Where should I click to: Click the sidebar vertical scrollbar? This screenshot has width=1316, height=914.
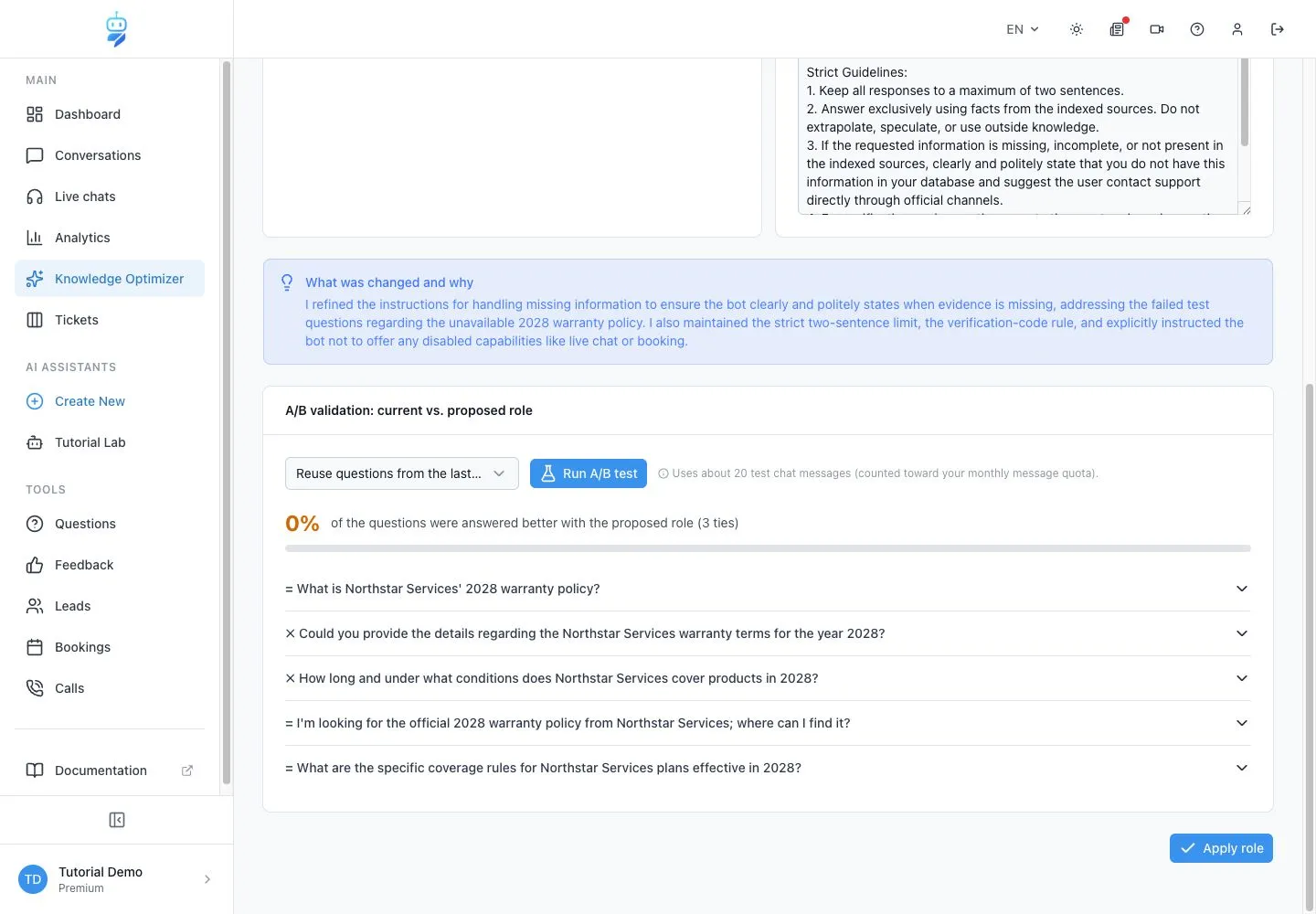[x=226, y=422]
